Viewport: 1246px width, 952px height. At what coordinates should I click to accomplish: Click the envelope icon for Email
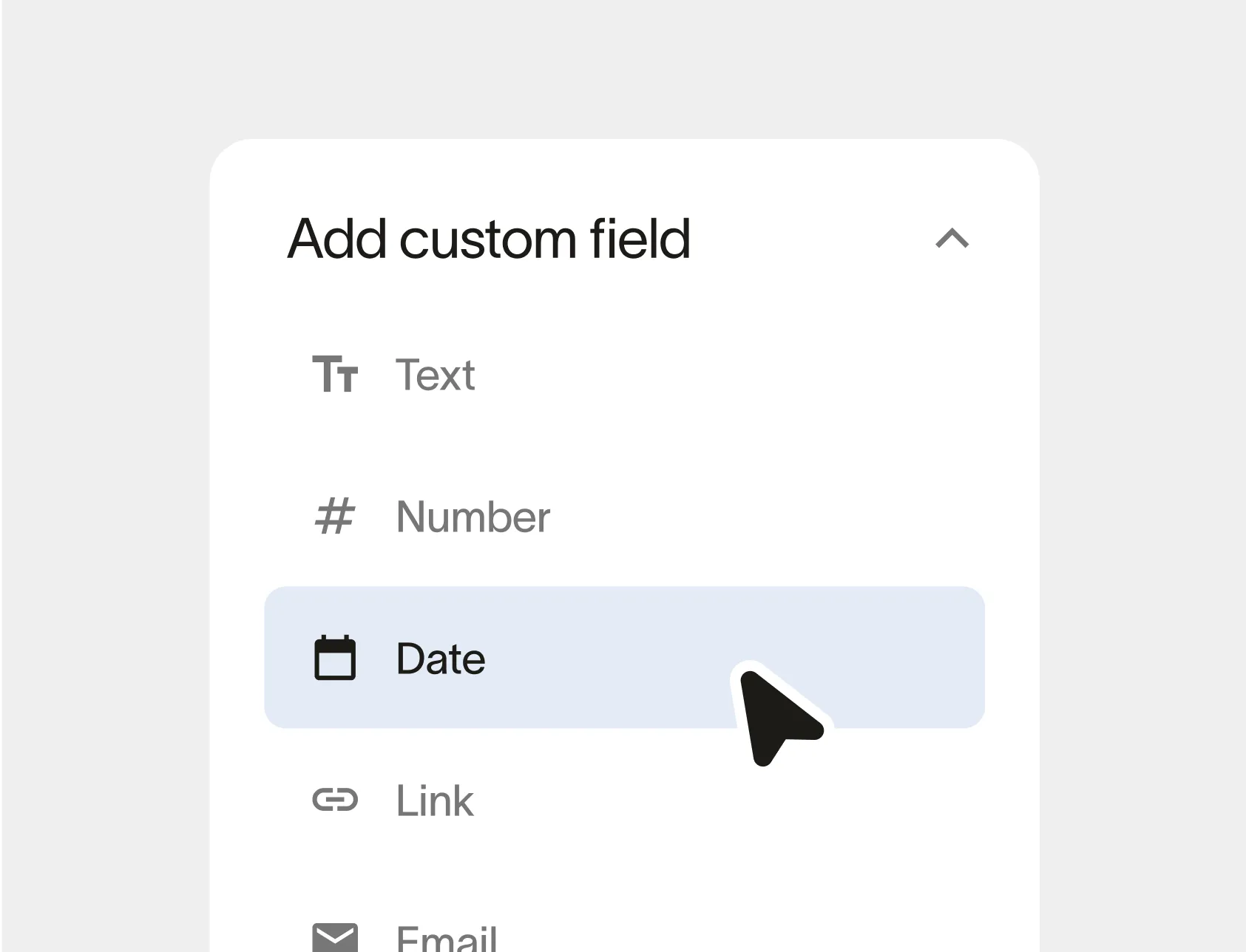[335, 937]
